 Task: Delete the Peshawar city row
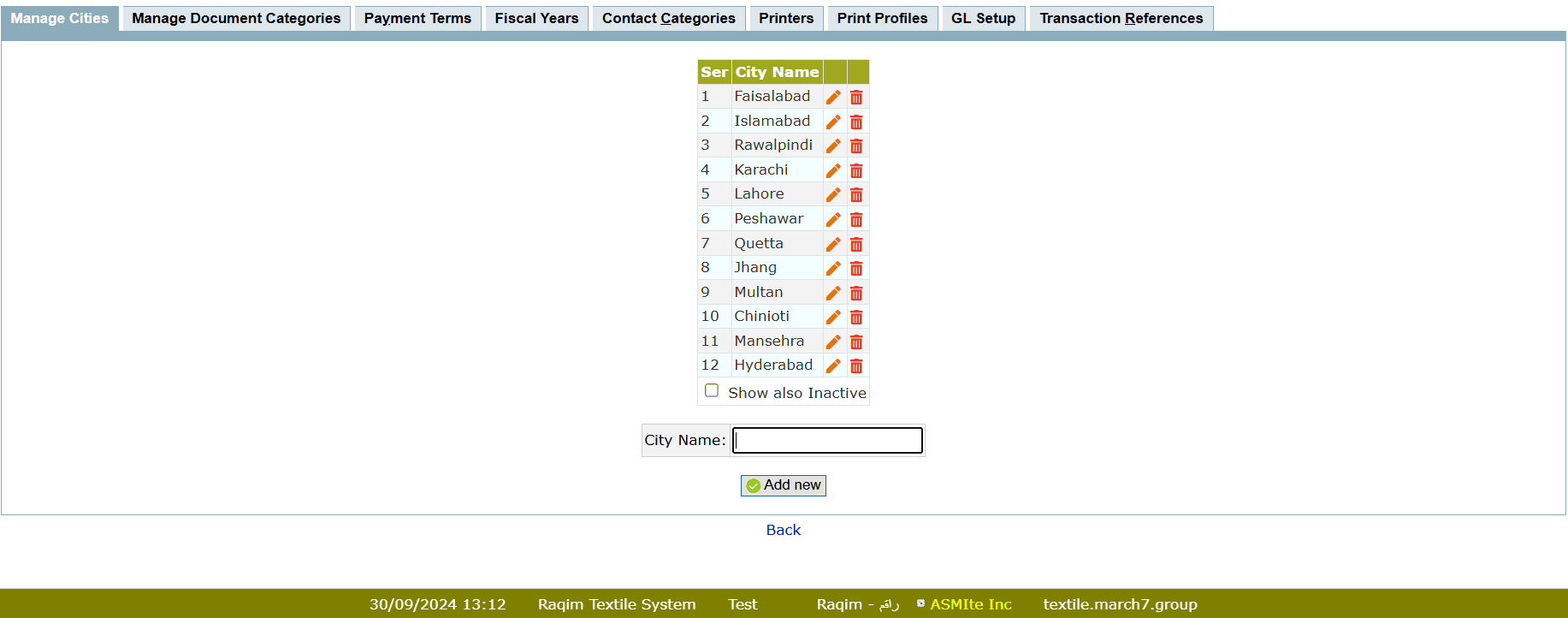pos(856,219)
